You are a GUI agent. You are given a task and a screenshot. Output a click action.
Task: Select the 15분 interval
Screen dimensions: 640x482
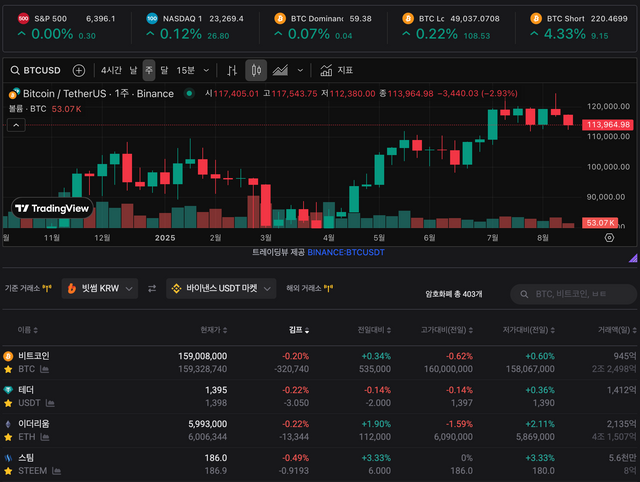point(185,70)
